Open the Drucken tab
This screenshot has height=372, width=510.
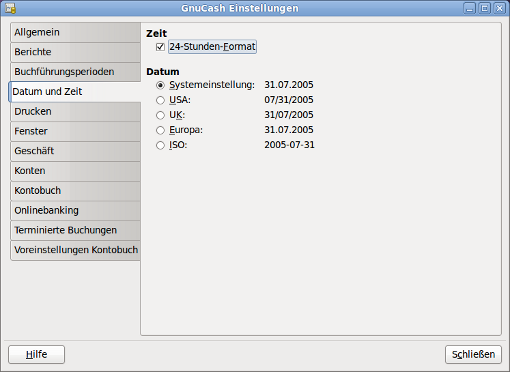click(75, 111)
